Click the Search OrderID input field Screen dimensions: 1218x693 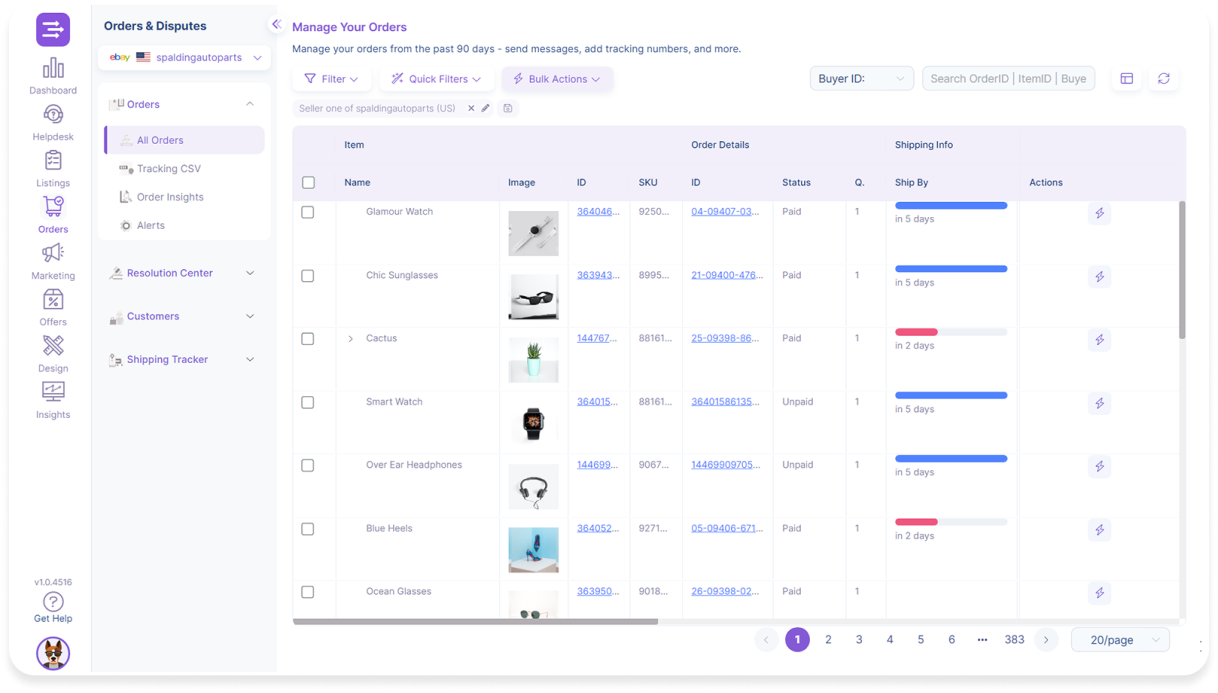click(1007, 79)
